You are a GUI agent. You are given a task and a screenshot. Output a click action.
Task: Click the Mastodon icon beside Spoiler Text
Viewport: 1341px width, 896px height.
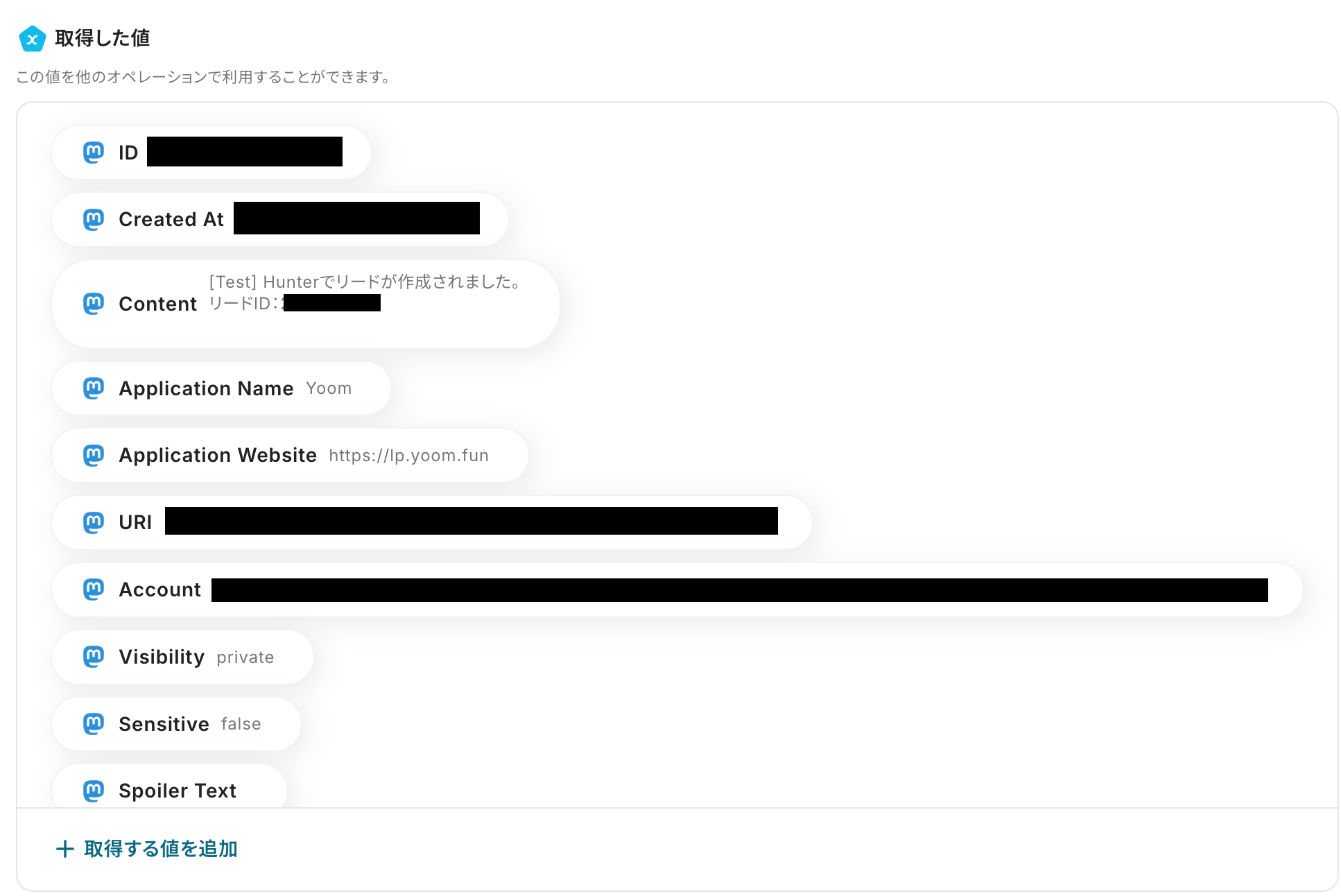tap(94, 791)
